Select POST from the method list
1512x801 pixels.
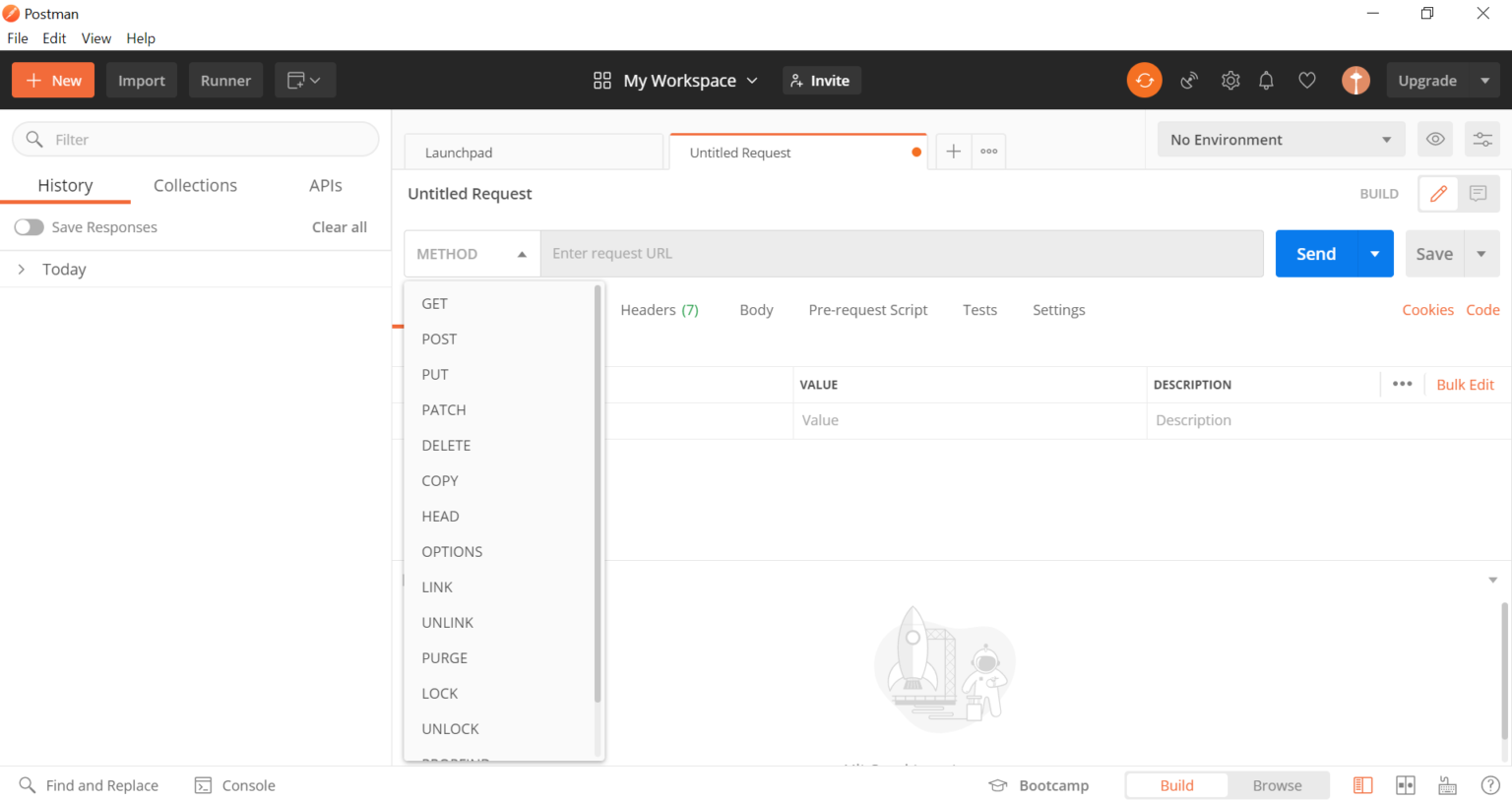point(439,339)
